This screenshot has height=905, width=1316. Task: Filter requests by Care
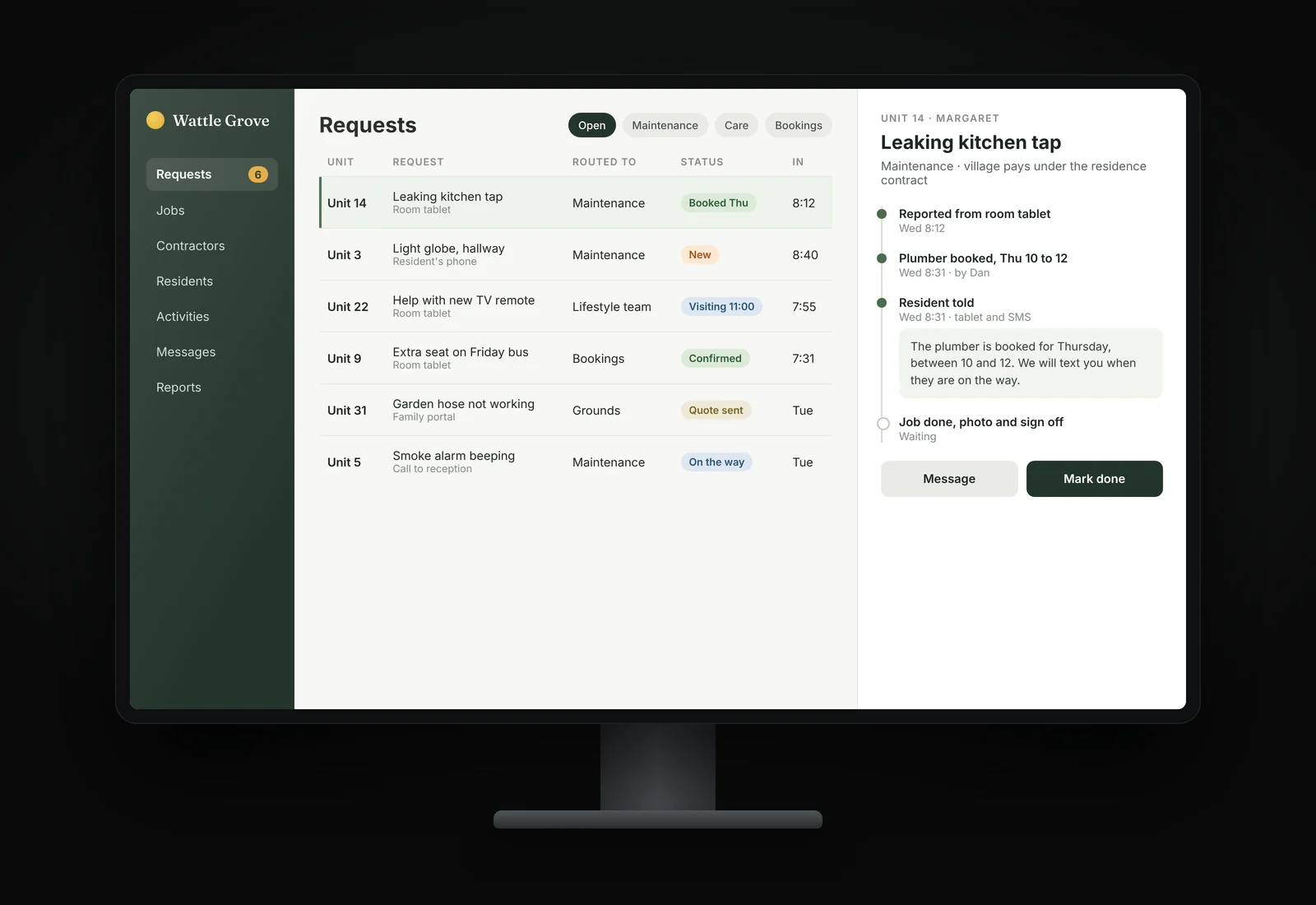point(736,125)
